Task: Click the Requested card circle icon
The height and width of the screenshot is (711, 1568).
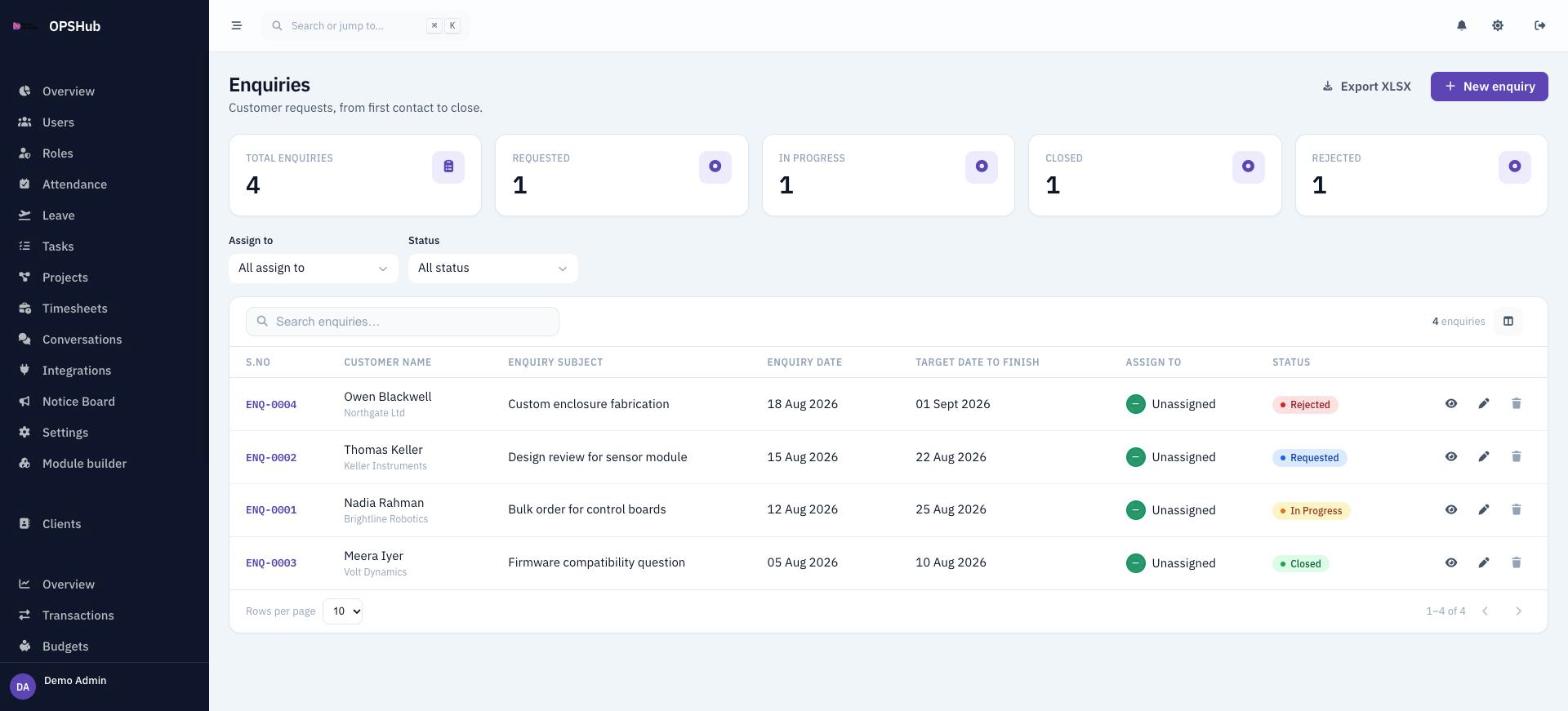Action: [x=715, y=167]
